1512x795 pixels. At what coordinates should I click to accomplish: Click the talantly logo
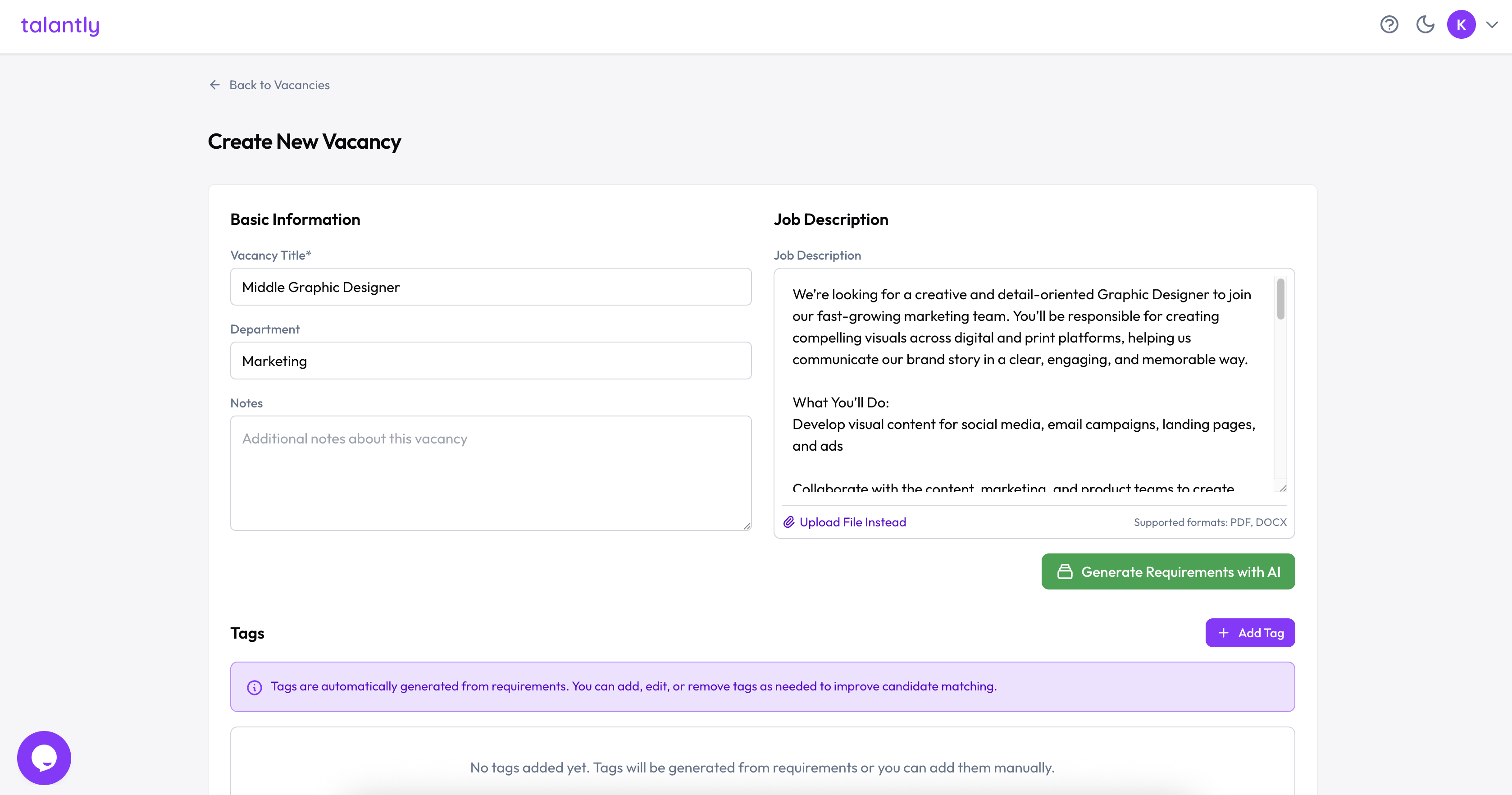tap(60, 25)
